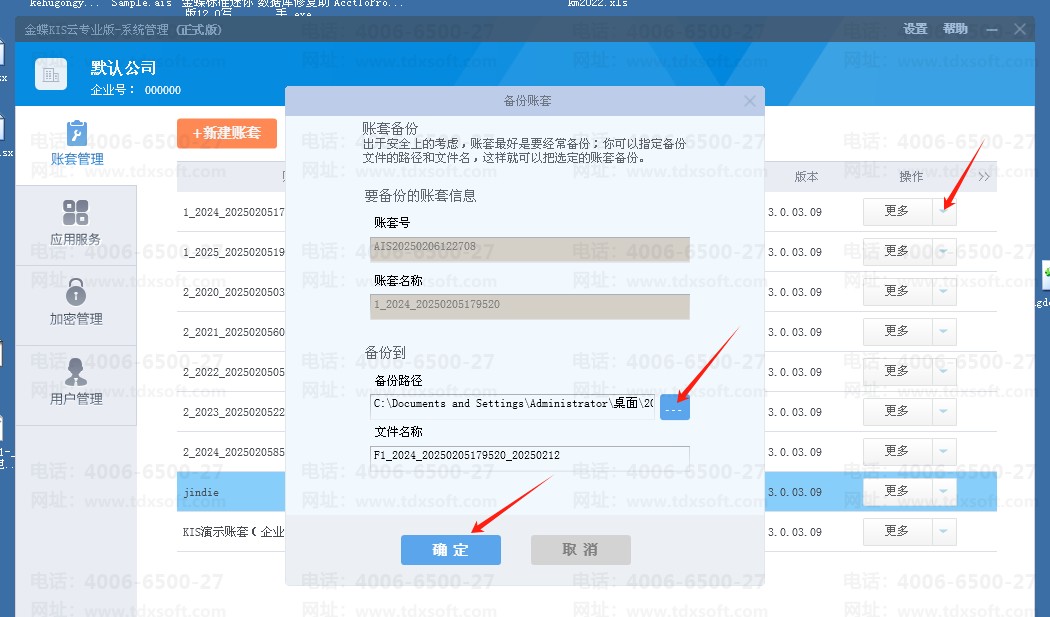This screenshot has height=617, width=1050.
Task: Click 更多 for the KIS演示账套 row
Action: (897, 532)
